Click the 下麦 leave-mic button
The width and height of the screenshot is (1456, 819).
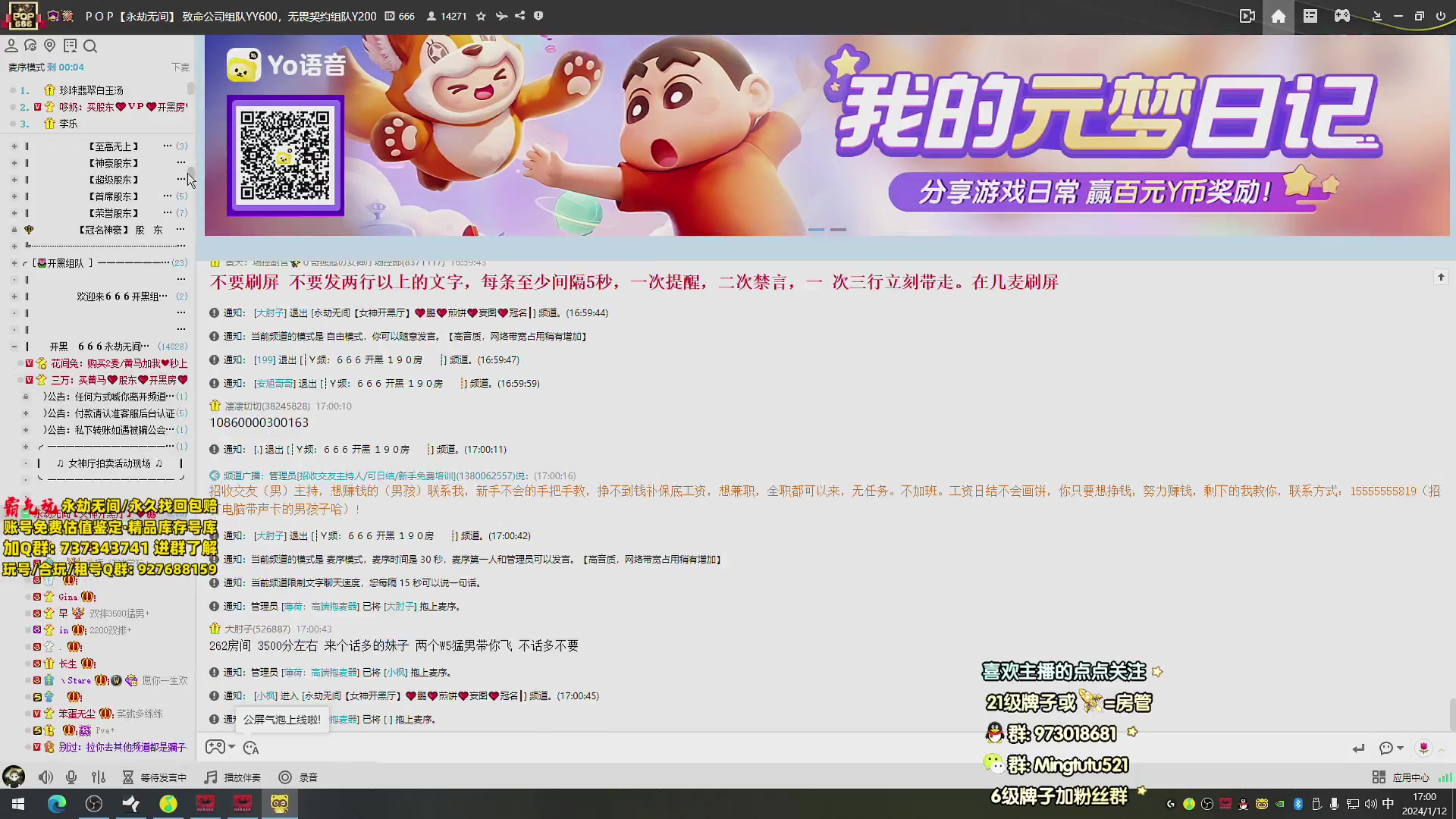point(180,67)
